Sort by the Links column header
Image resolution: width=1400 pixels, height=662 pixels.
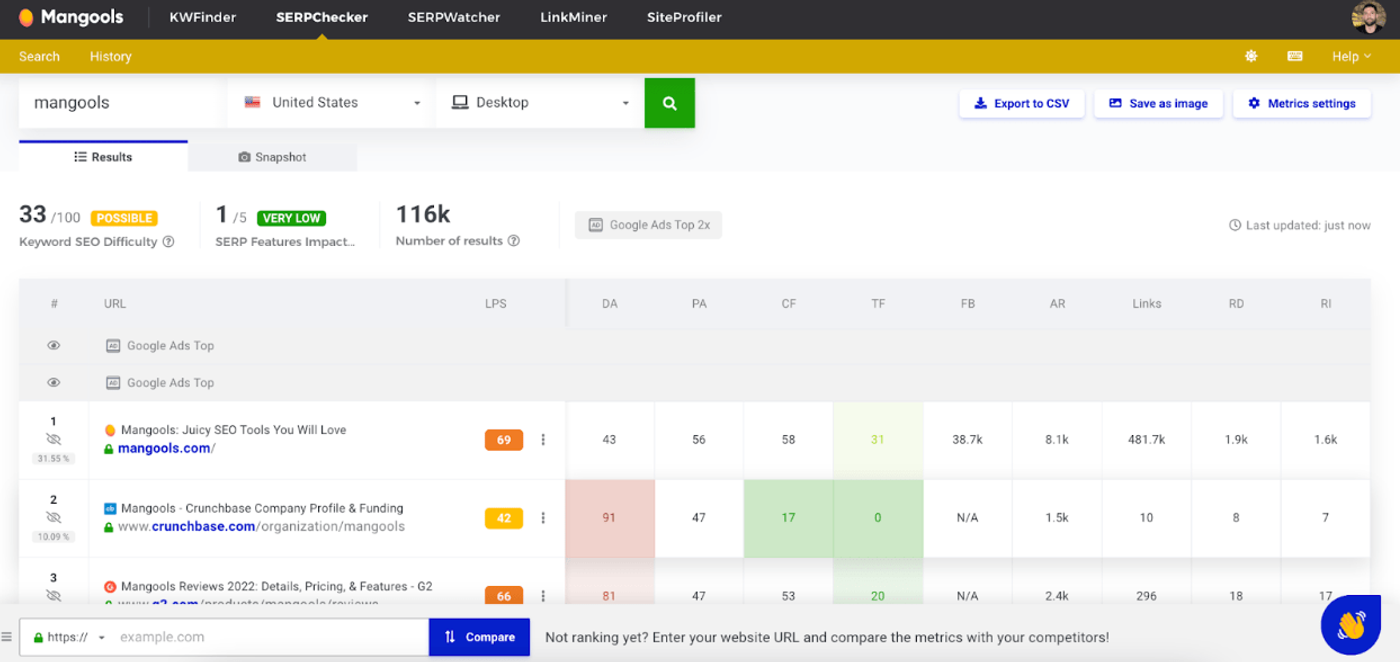(x=1147, y=304)
